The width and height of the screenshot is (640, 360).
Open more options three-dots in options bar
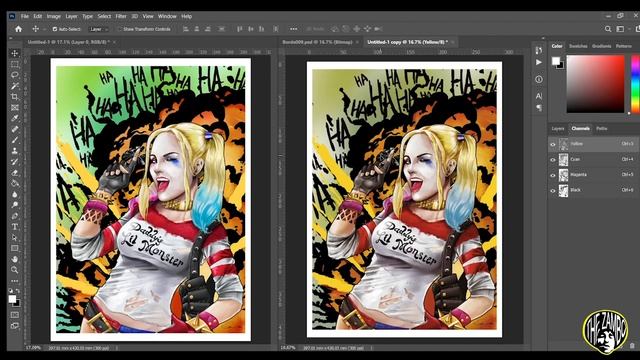coord(293,29)
